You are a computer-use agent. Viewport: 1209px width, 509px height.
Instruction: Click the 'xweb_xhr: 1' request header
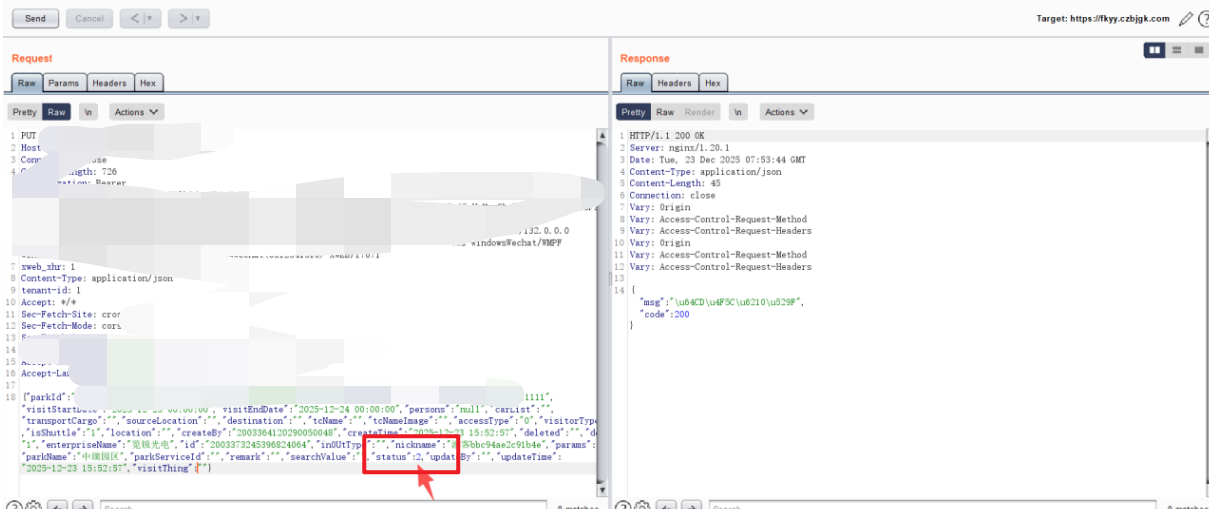tap(46, 267)
